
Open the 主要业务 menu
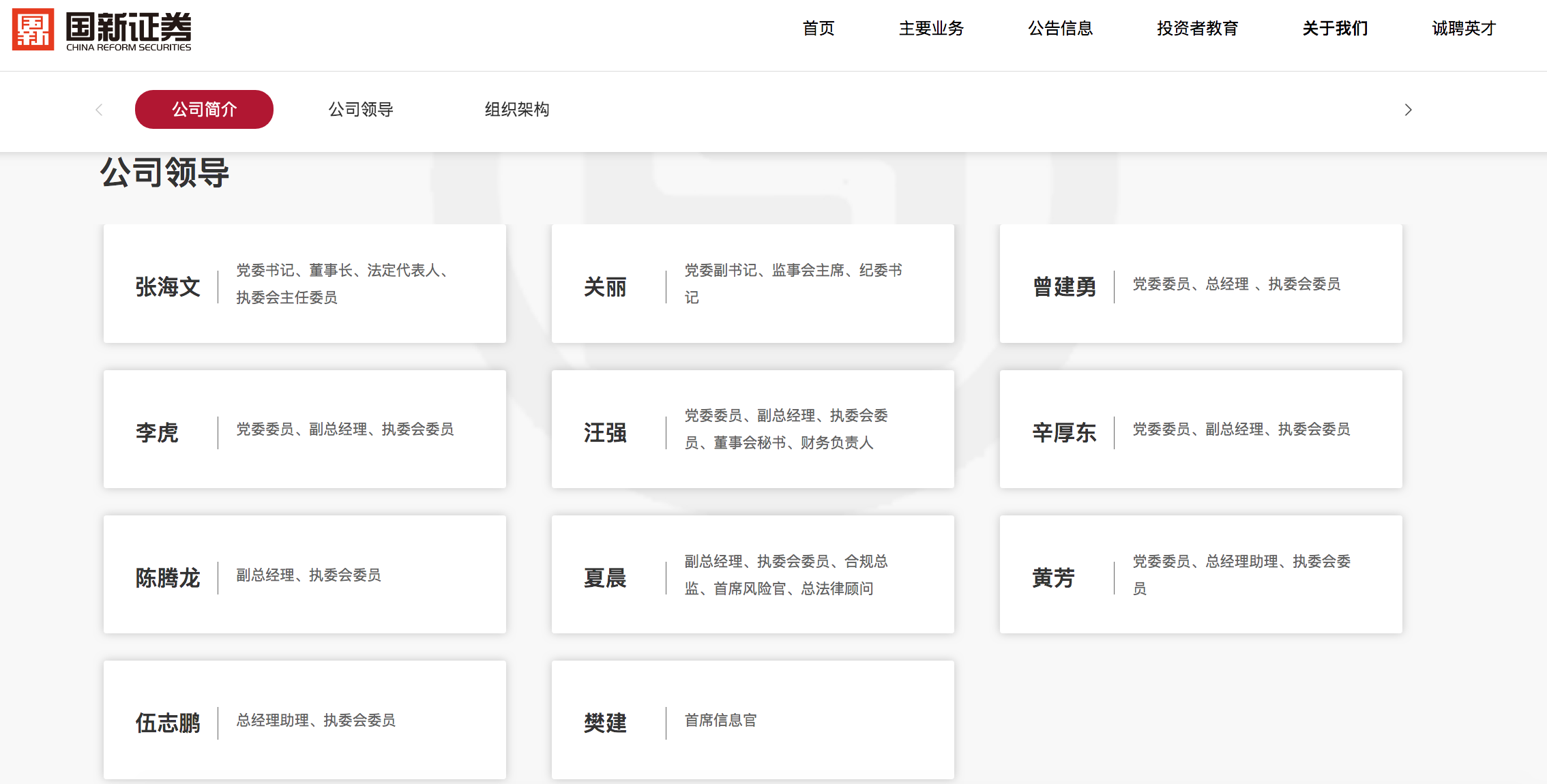pyautogui.click(x=931, y=29)
